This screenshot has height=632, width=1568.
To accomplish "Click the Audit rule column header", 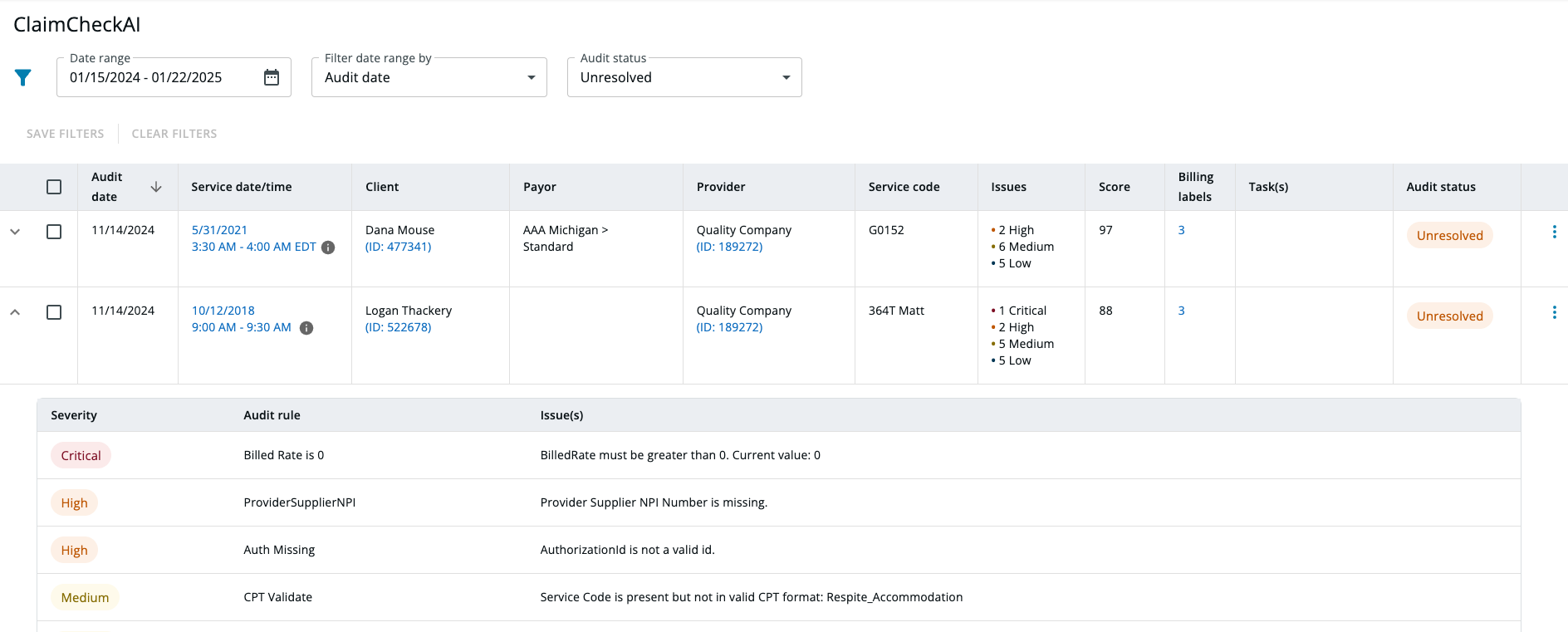I will tap(272, 415).
